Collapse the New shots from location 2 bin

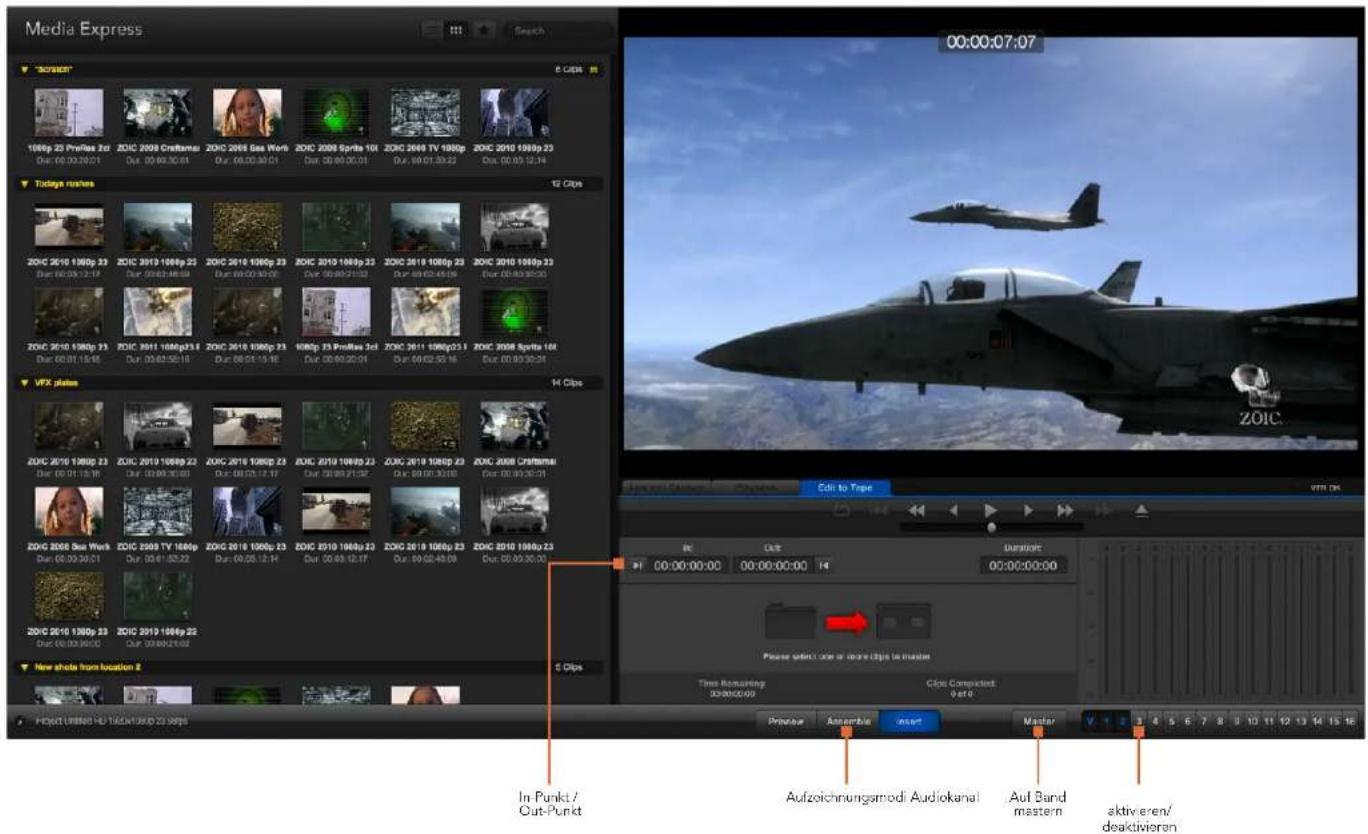24,667
